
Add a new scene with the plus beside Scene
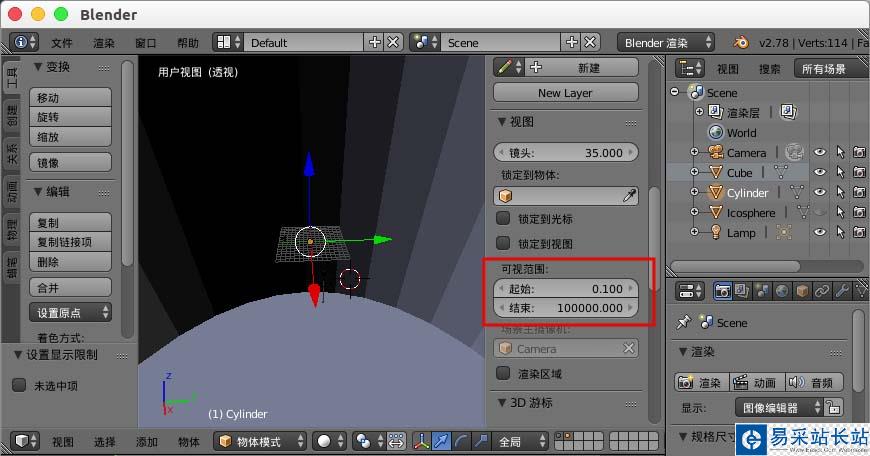571,42
